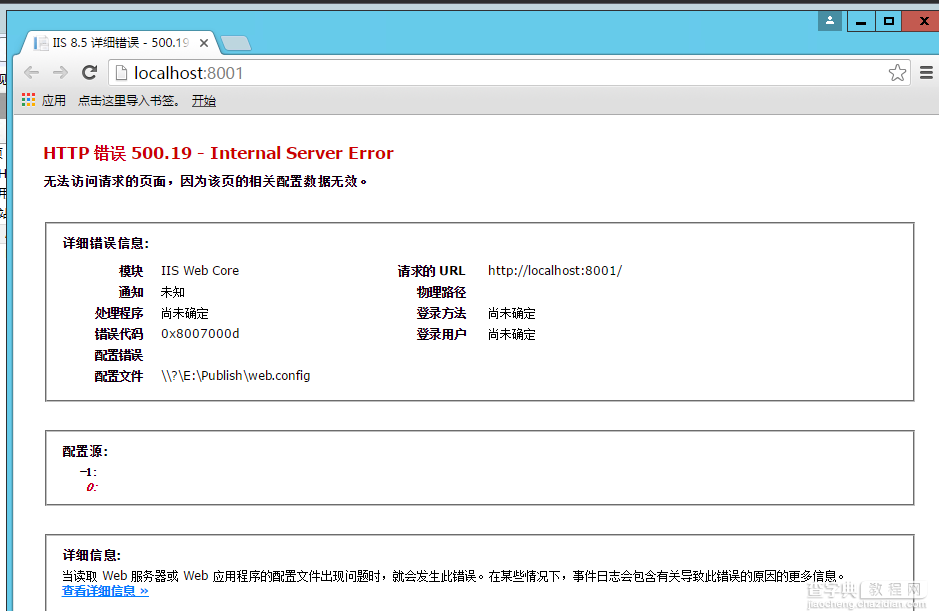The width and height of the screenshot is (939, 611).
Task: Click the 点击这里导入书签 text
Action: coord(129,101)
